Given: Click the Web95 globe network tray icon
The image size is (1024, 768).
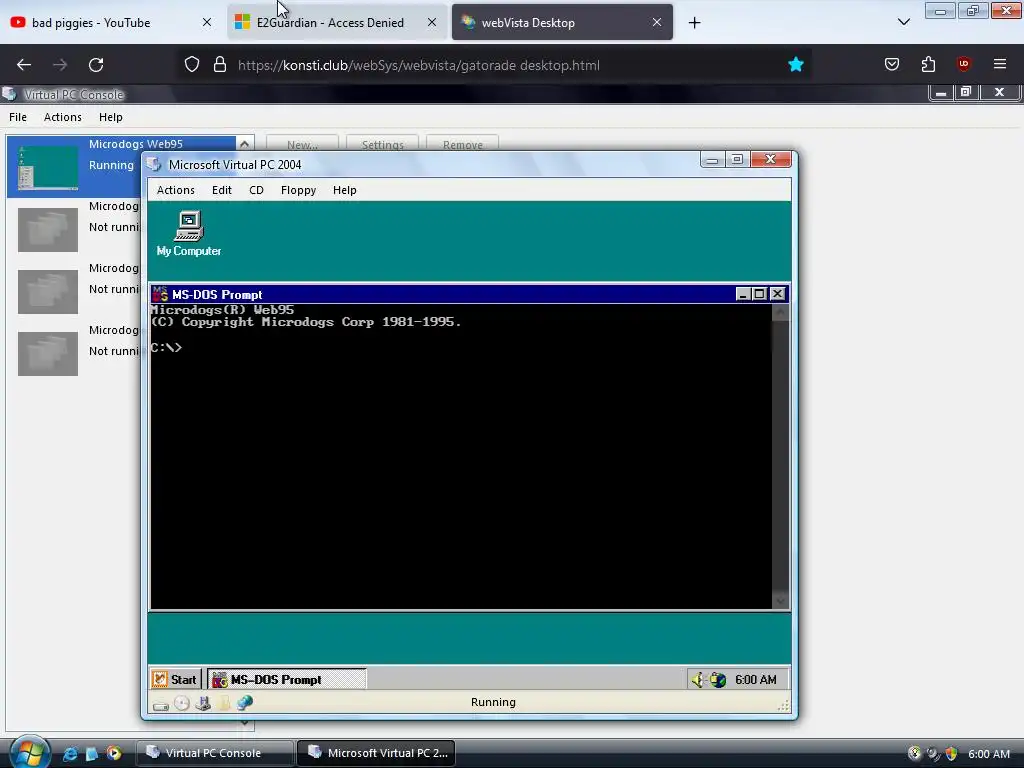Looking at the screenshot, I should [x=718, y=680].
